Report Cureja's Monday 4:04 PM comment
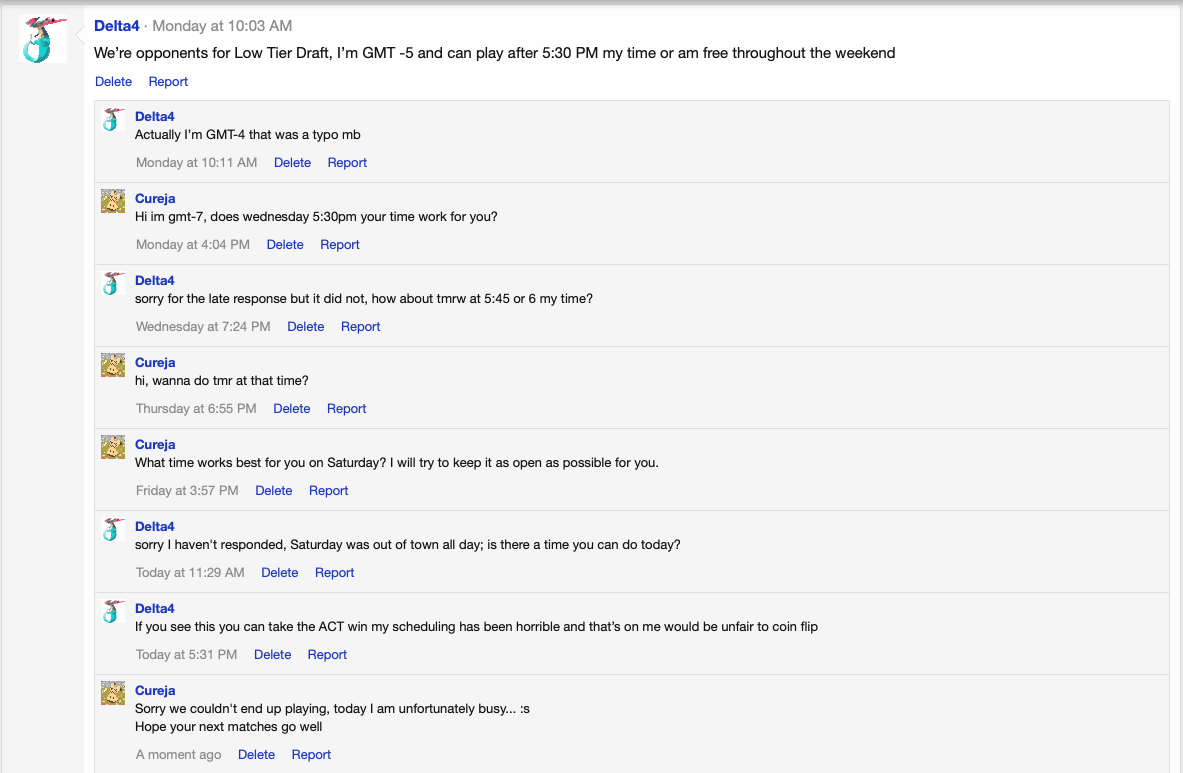The width and height of the screenshot is (1183, 773). coord(340,245)
